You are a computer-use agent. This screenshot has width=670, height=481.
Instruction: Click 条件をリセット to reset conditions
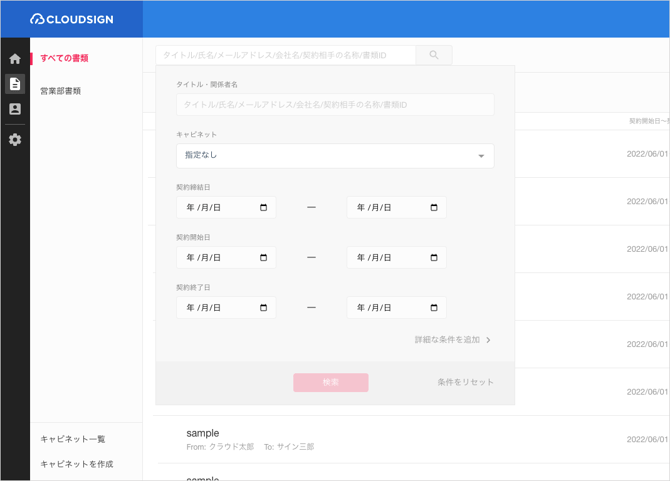[465, 382]
